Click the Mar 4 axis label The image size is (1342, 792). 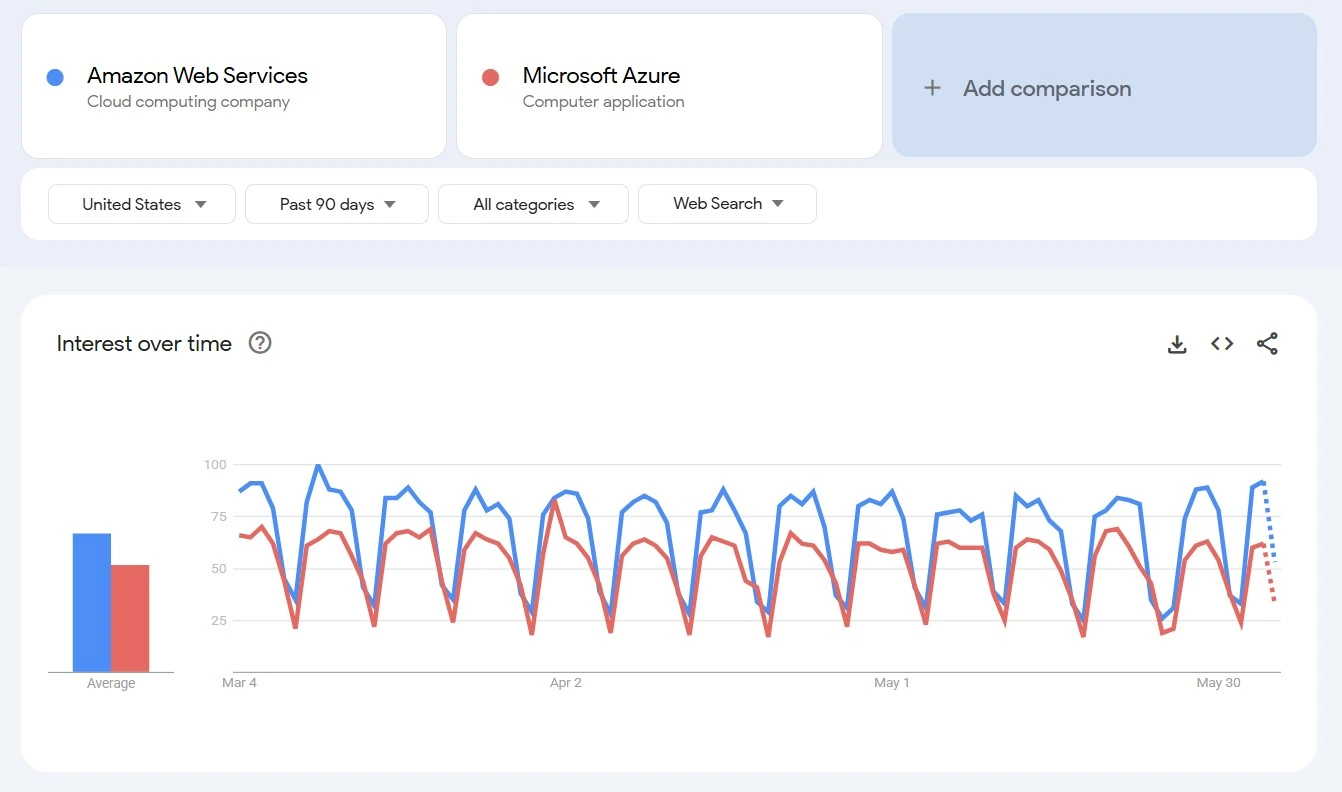coord(239,683)
